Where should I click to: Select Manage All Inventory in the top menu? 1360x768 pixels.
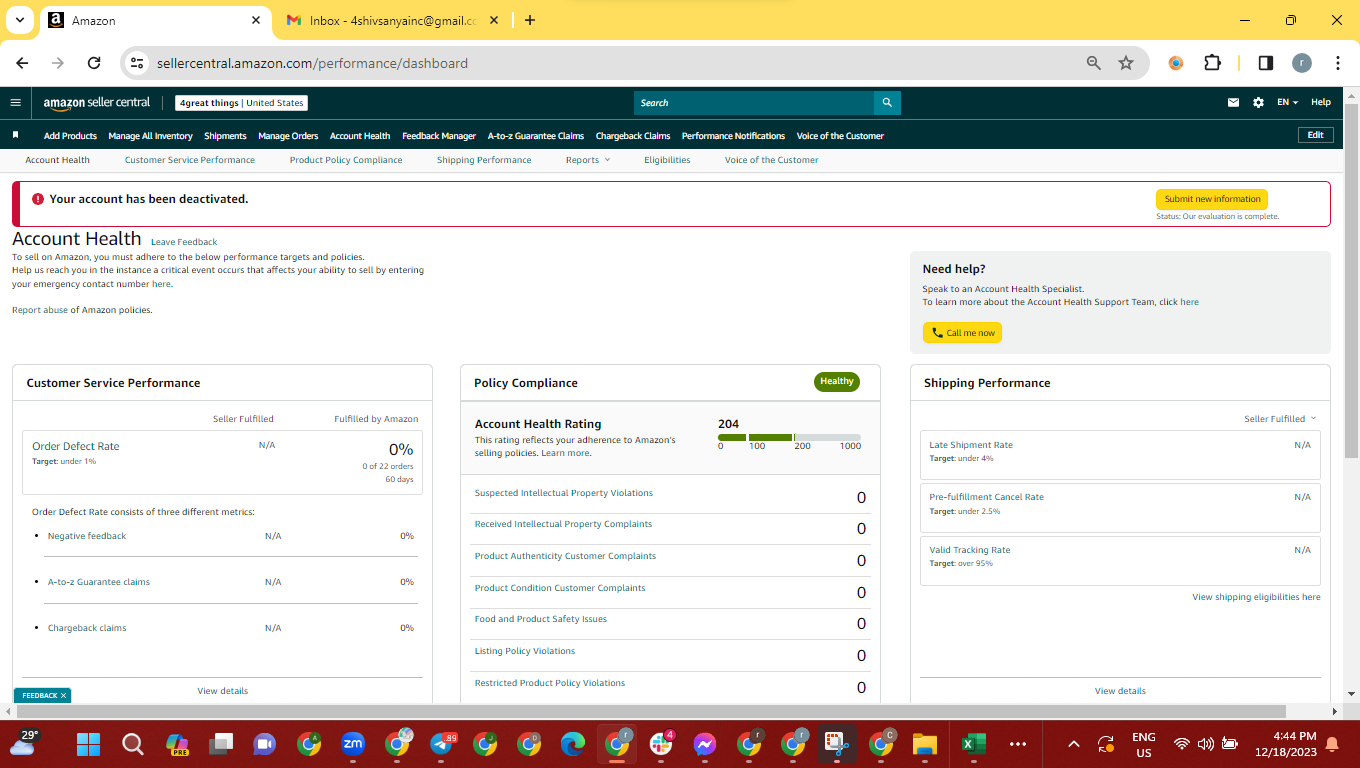[x=150, y=136]
